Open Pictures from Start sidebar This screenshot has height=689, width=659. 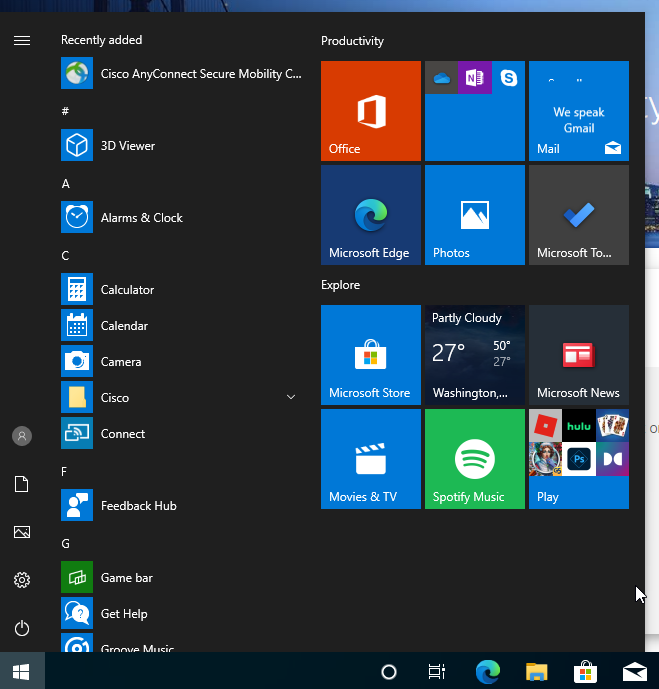22,532
